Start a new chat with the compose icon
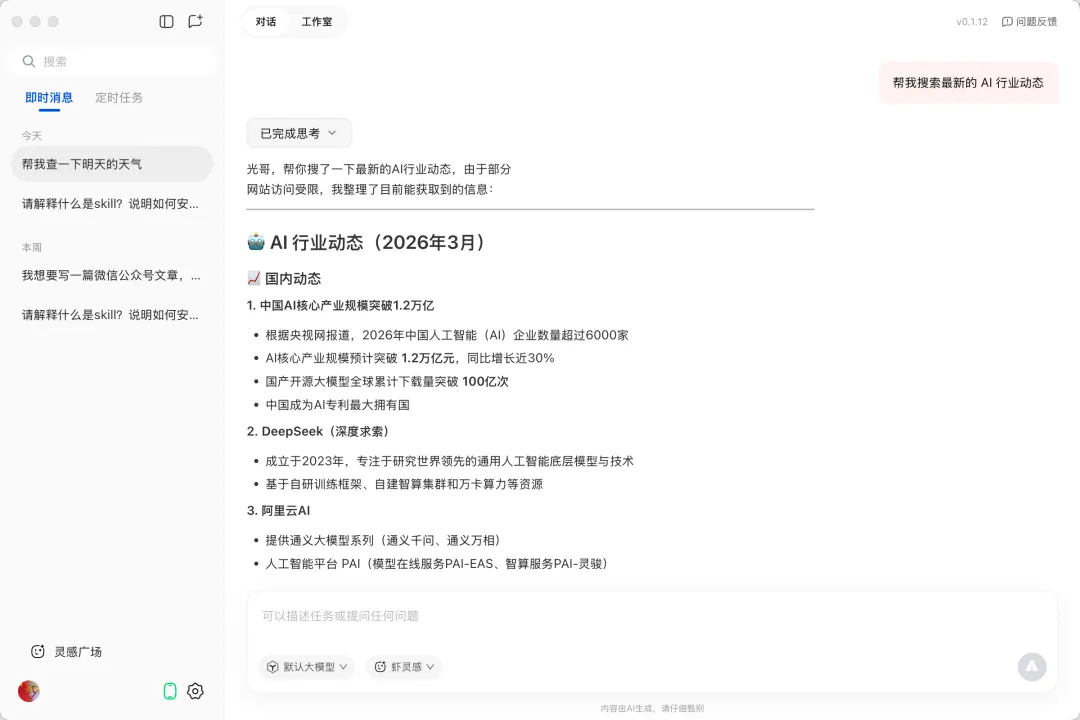 [x=196, y=21]
